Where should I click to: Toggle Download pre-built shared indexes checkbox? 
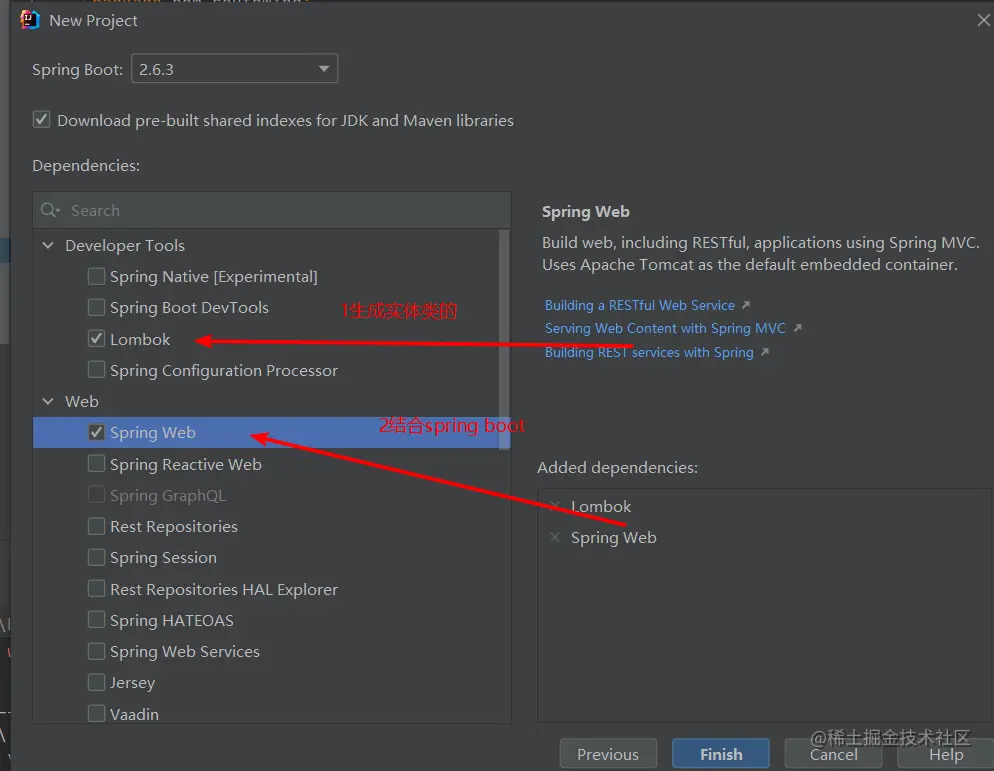pos(41,120)
